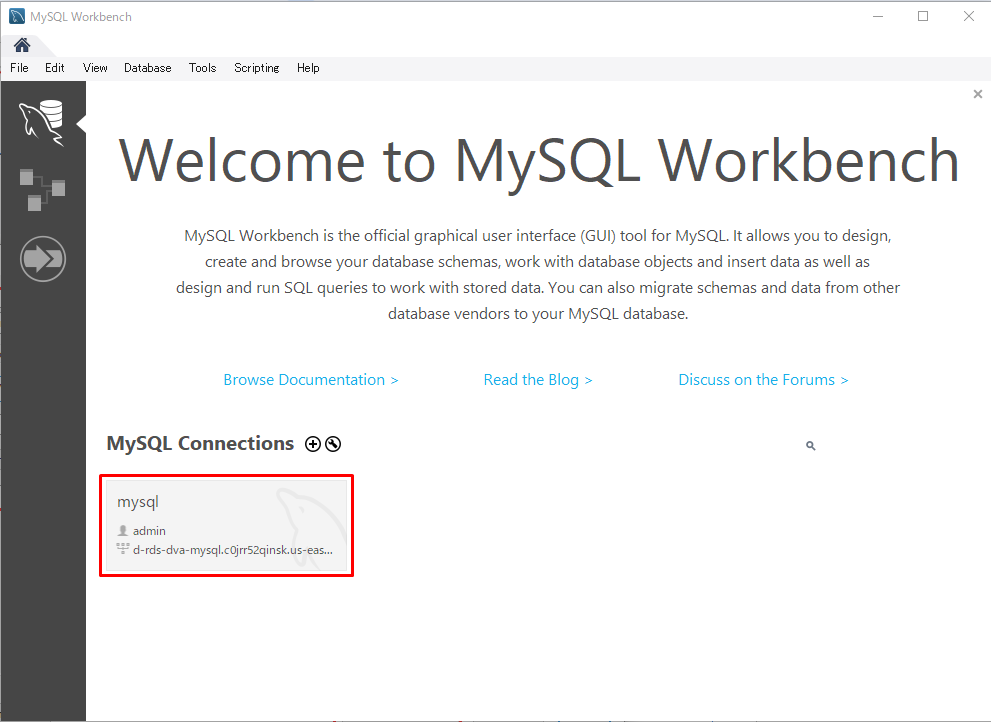Image resolution: width=991 pixels, height=722 pixels.
Task: Open the Tools menu
Action: click(x=202, y=68)
